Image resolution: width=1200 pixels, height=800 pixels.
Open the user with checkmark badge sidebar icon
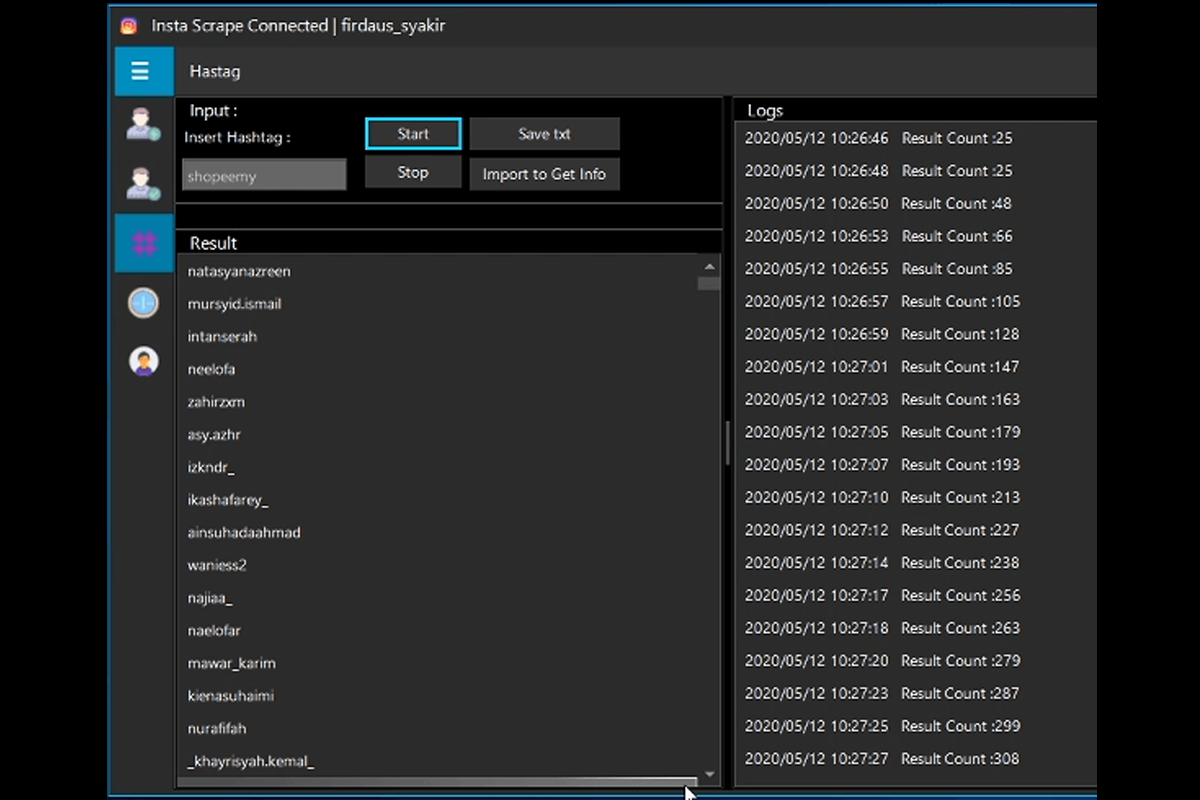pyautogui.click(x=143, y=183)
